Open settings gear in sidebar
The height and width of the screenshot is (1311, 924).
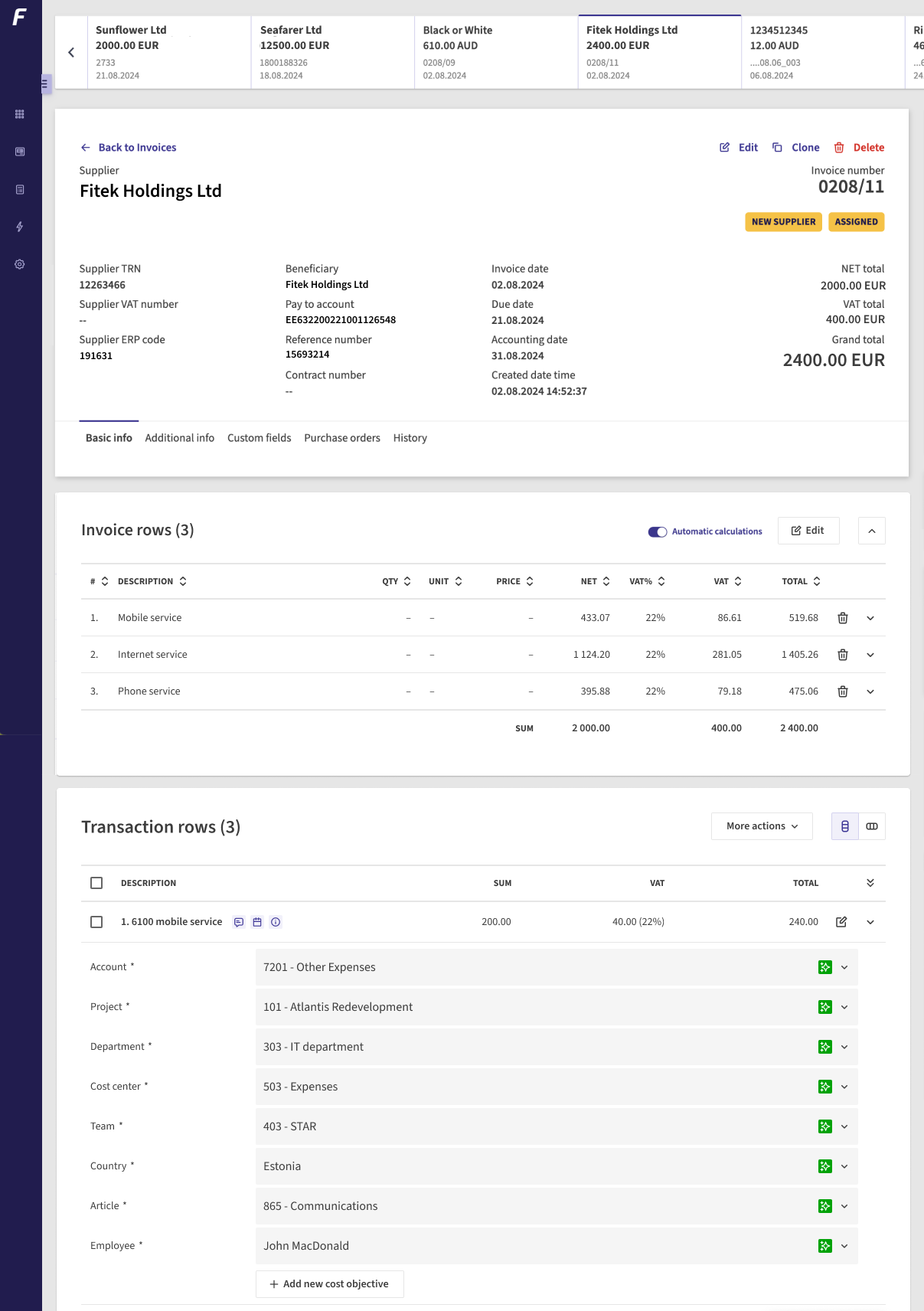coord(20,264)
